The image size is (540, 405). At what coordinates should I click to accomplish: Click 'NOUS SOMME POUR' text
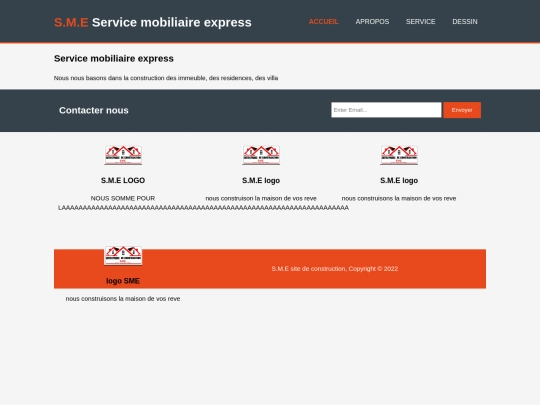123,198
